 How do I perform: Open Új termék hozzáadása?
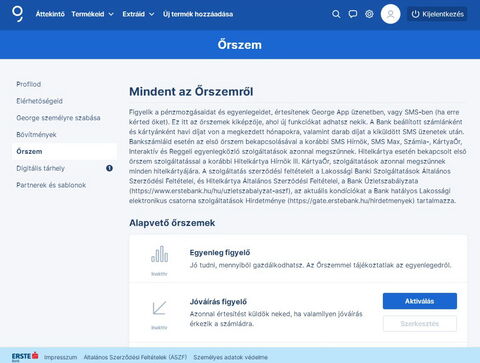pyautogui.click(x=198, y=14)
